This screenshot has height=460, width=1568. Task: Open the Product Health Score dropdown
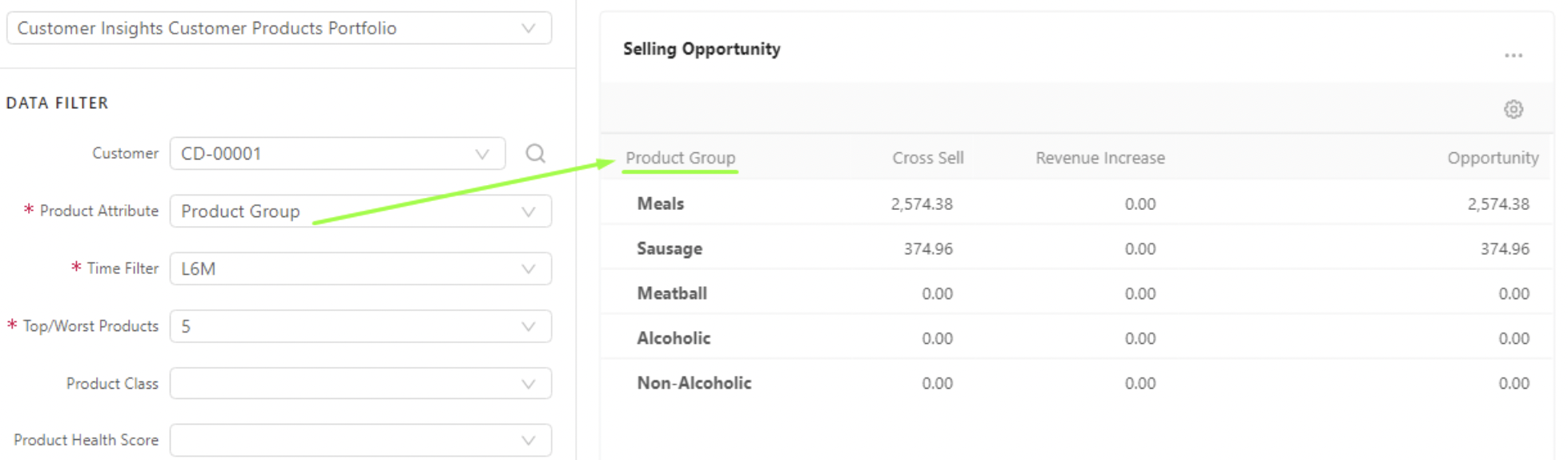click(x=360, y=440)
